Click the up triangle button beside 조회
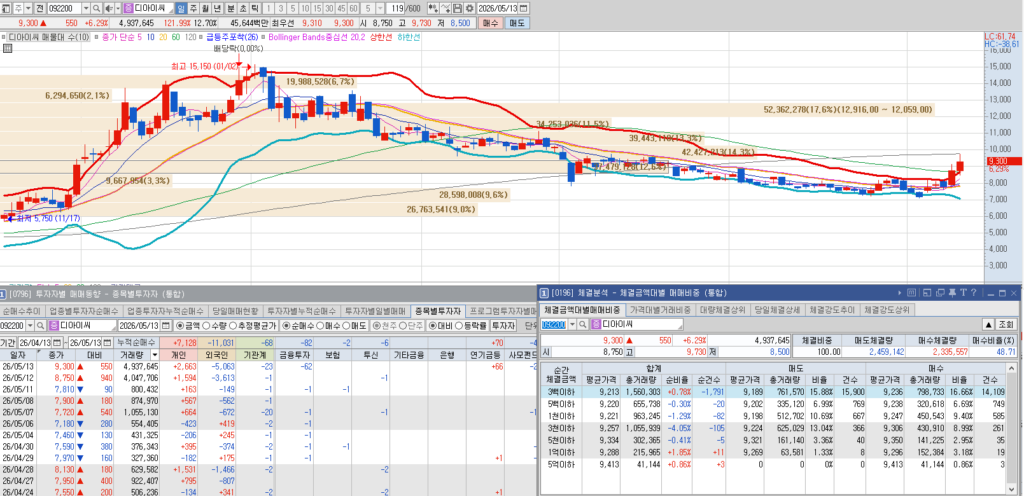This screenshot has width=1024, height=496. tap(989, 324)
